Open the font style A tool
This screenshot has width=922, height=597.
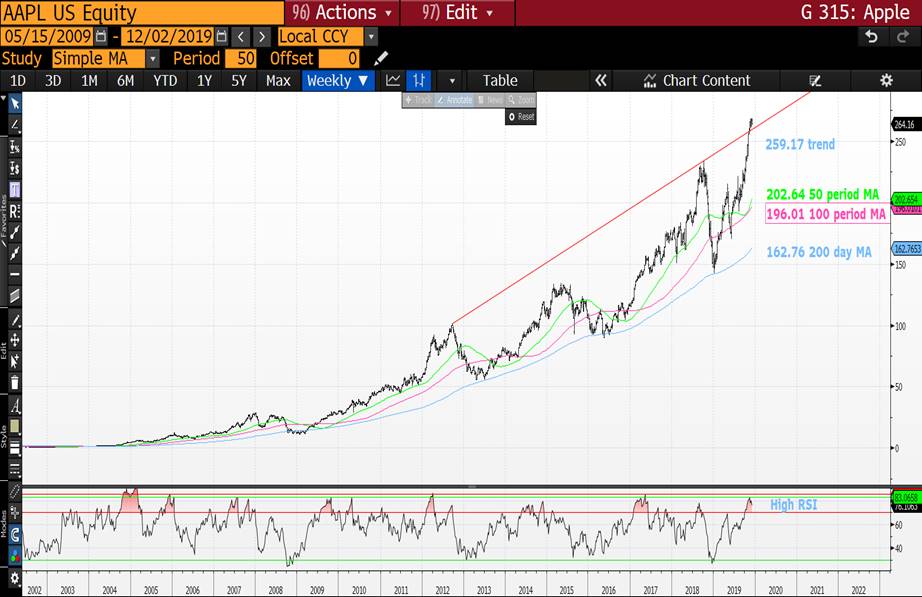15,406
